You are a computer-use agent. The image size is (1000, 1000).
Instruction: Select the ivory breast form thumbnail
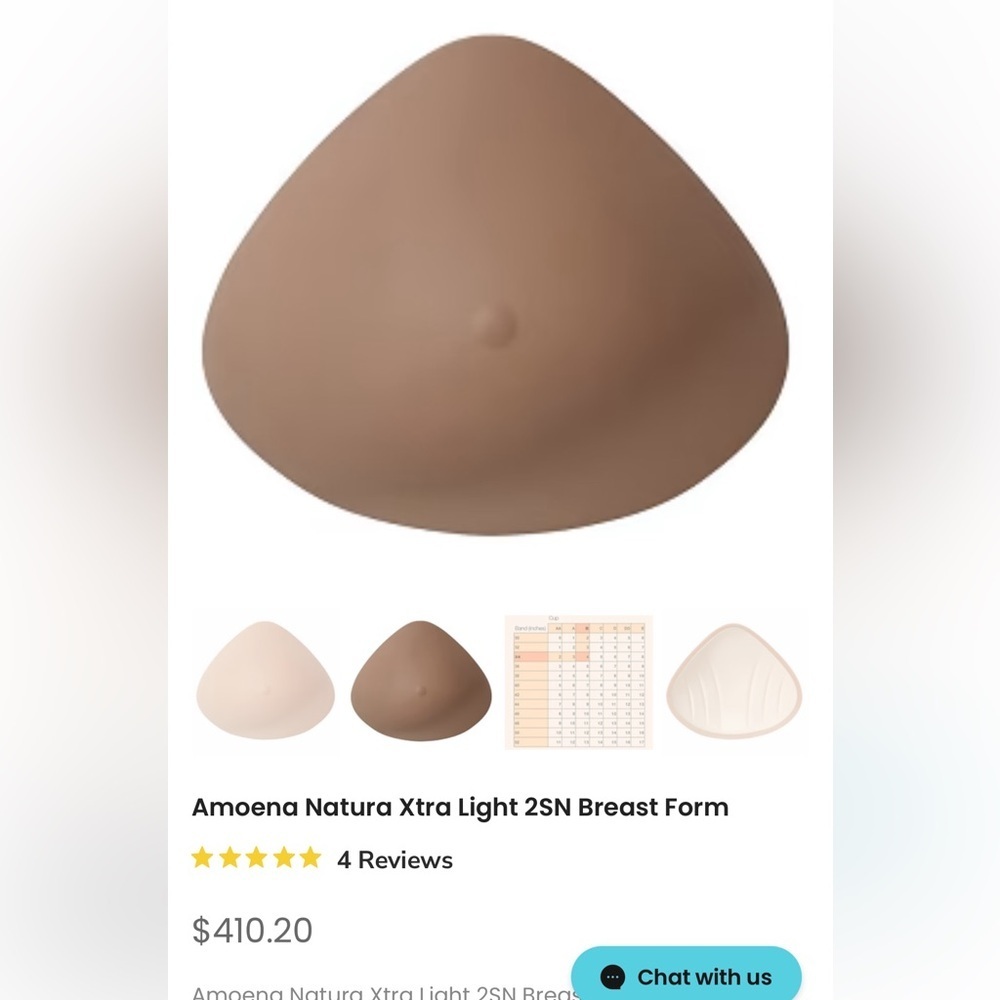click(263, 681)
